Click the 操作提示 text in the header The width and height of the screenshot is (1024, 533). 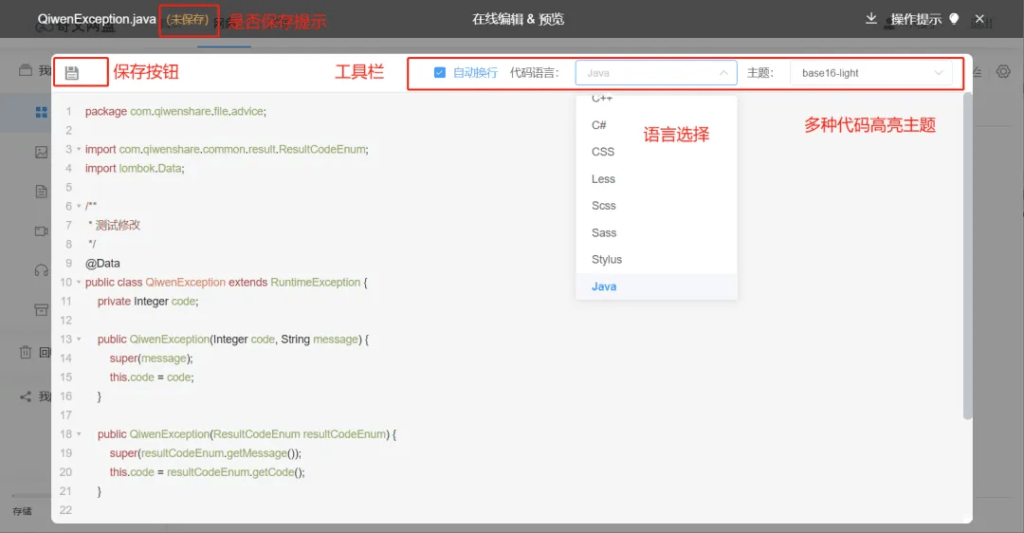(917, 19)
